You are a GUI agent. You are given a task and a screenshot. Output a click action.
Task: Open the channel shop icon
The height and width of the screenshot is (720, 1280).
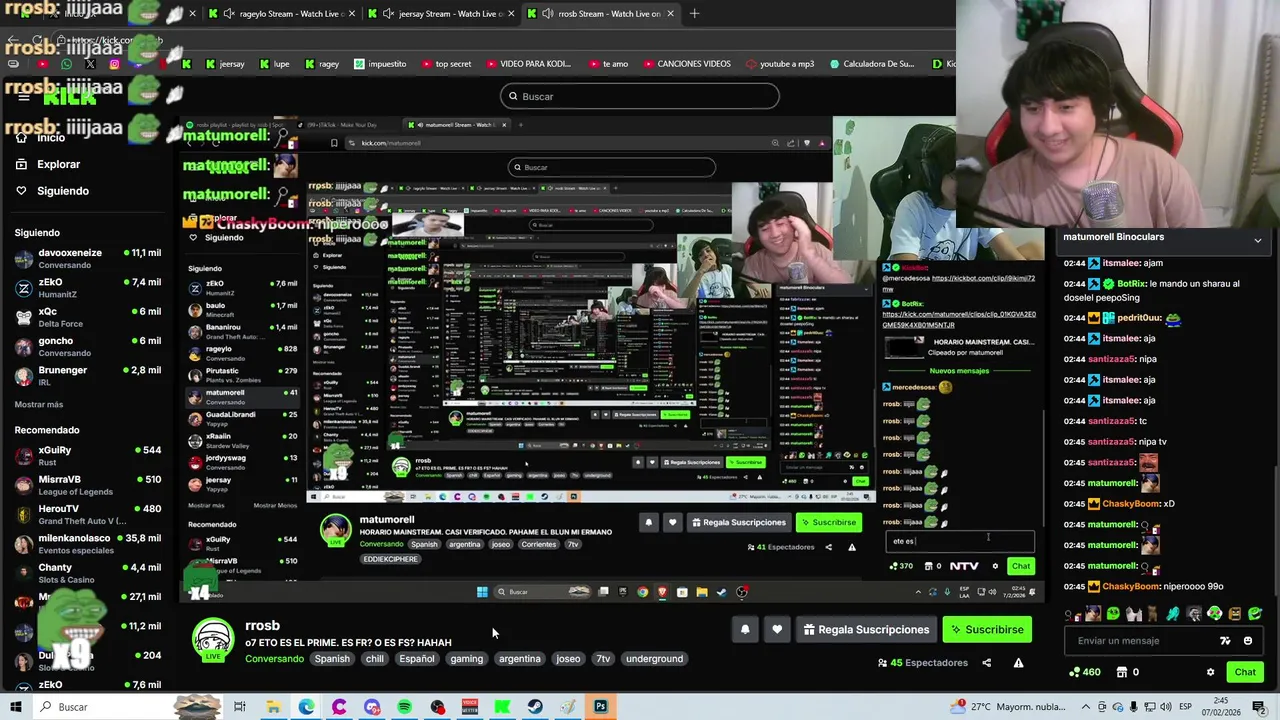tap(1122, 672)
